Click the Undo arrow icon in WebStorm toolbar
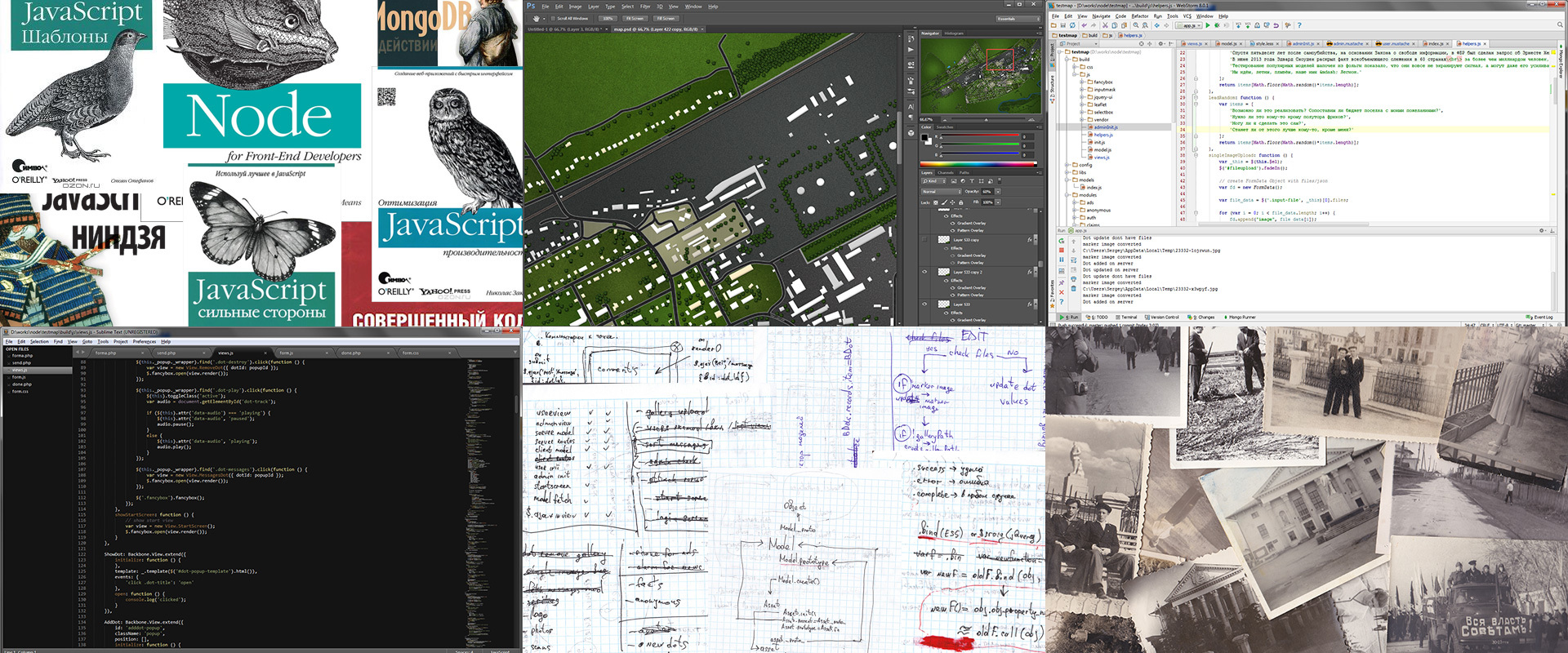1568x653 pixels. [1084, 25]
